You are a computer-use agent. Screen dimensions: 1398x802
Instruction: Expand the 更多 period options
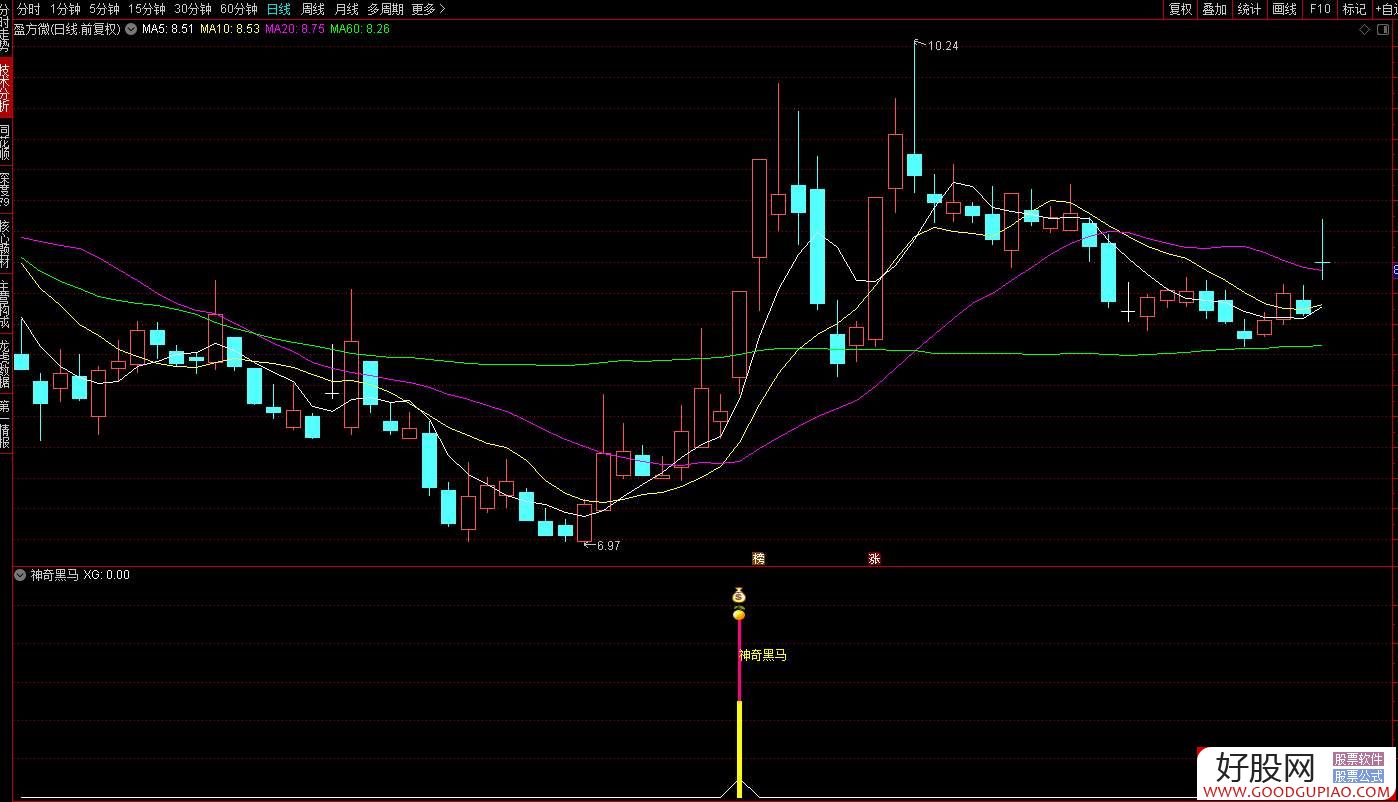coord(428,9)
